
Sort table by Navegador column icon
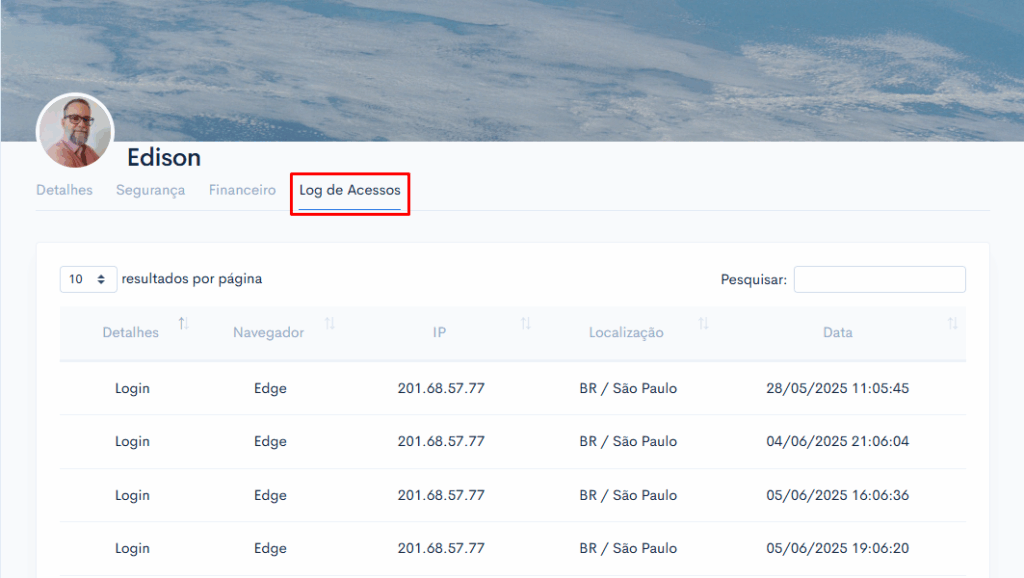point(330,323)
